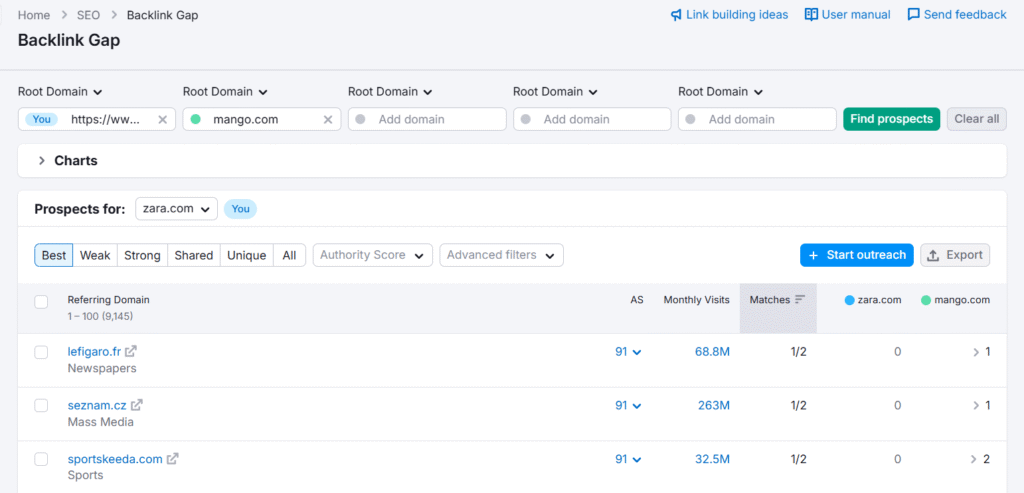Open mango.com backlinks for seznam.cz row
1024x493 pixels.
982,406
